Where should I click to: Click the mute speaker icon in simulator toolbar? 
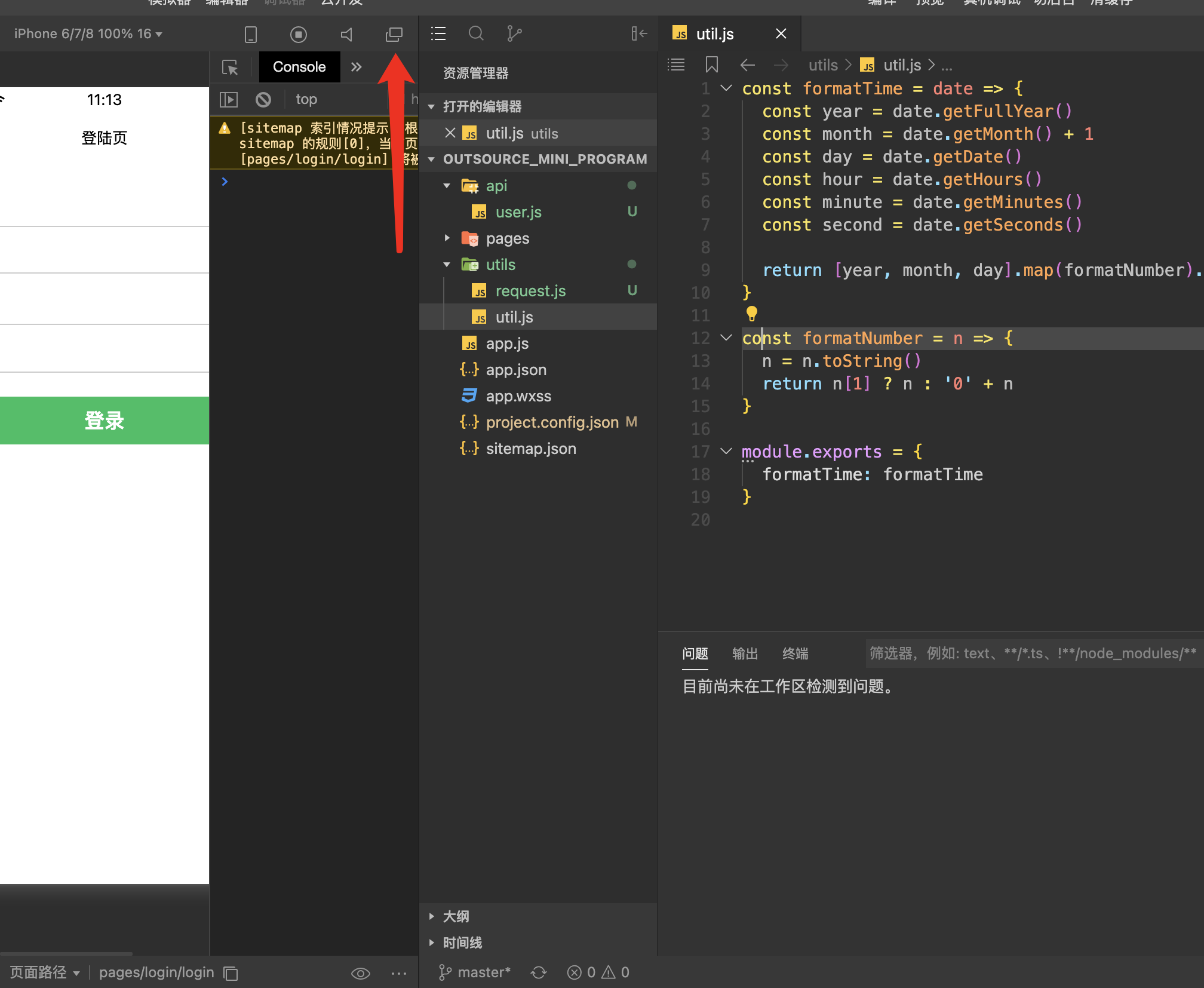(x=346, y=34)
